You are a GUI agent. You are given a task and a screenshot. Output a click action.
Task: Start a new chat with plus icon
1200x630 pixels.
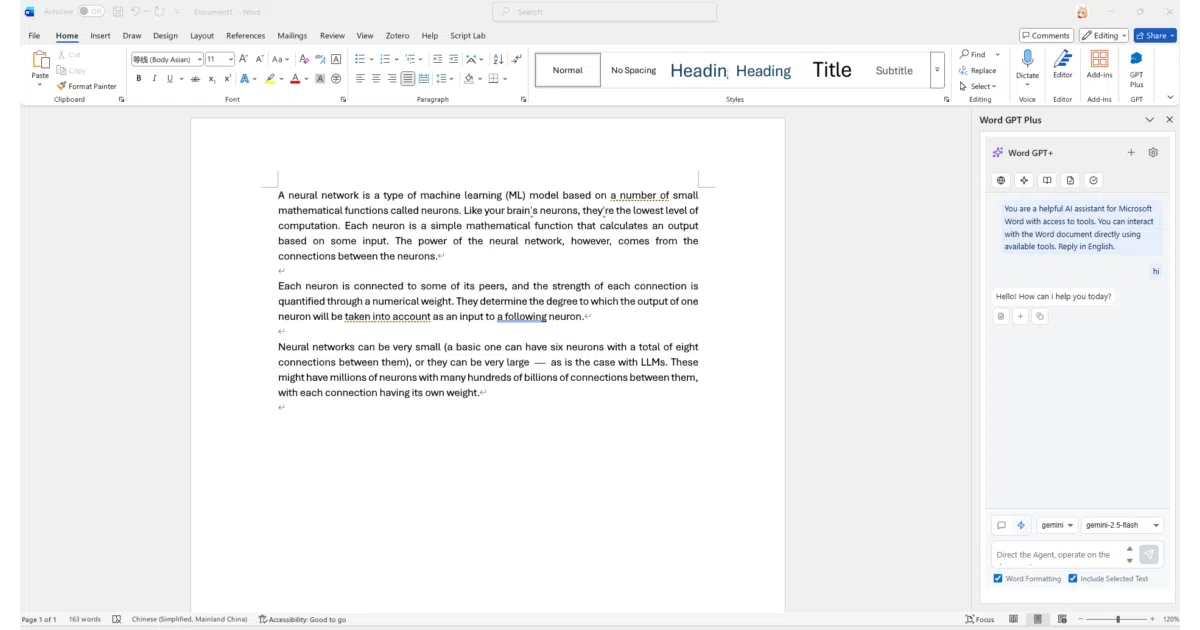pyautogui.click(x=1131, y=153)
